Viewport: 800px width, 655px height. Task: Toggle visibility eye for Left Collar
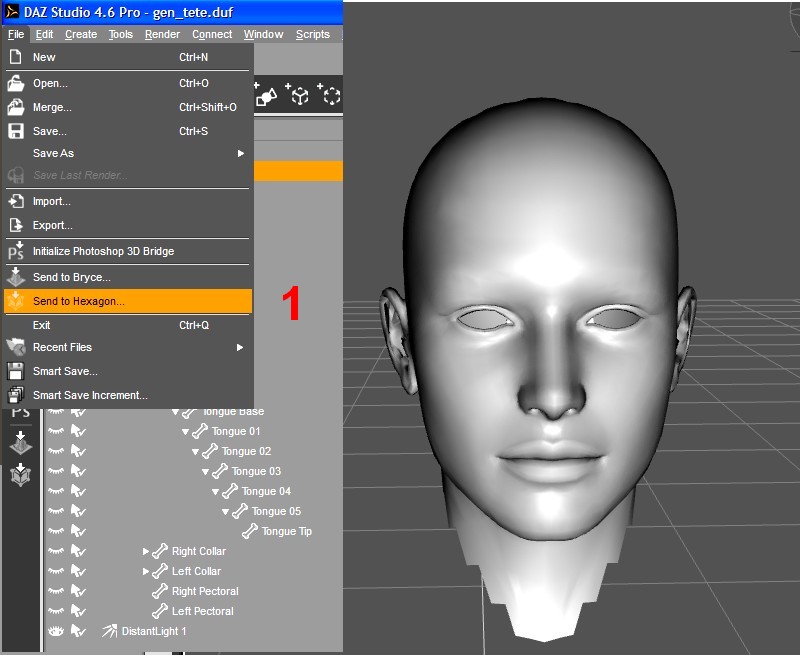tap(56, 571)
